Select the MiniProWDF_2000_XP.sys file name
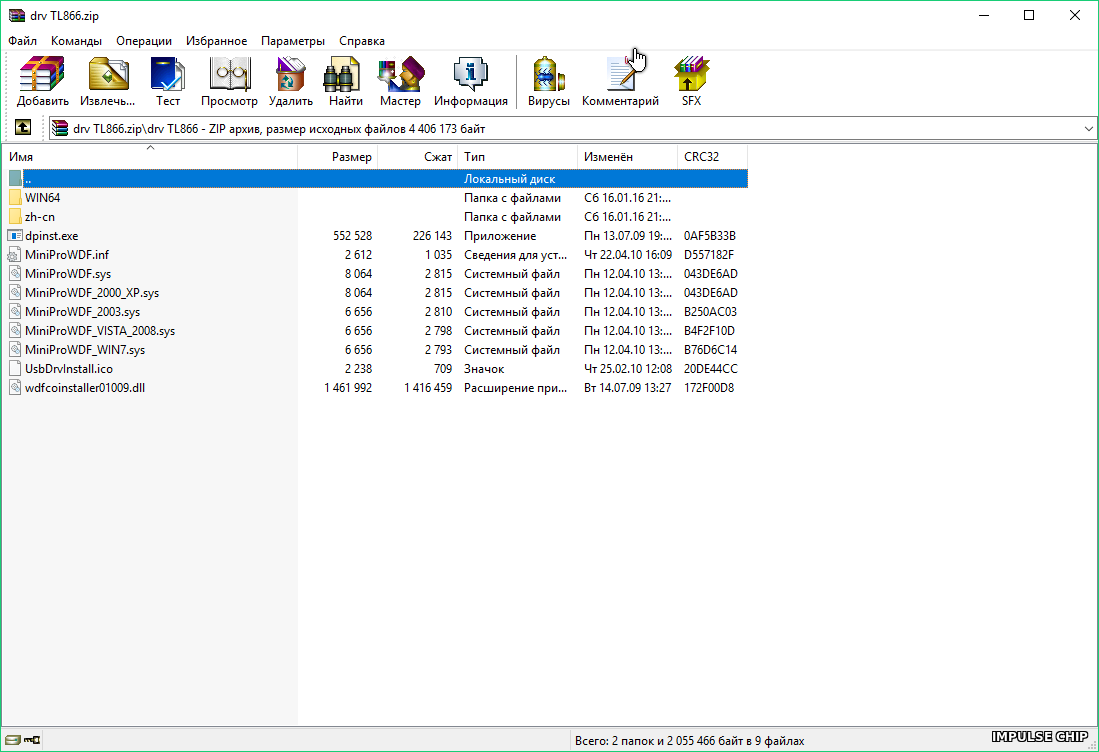Viewport: 1099px width, 752px height. click(92, 292)
